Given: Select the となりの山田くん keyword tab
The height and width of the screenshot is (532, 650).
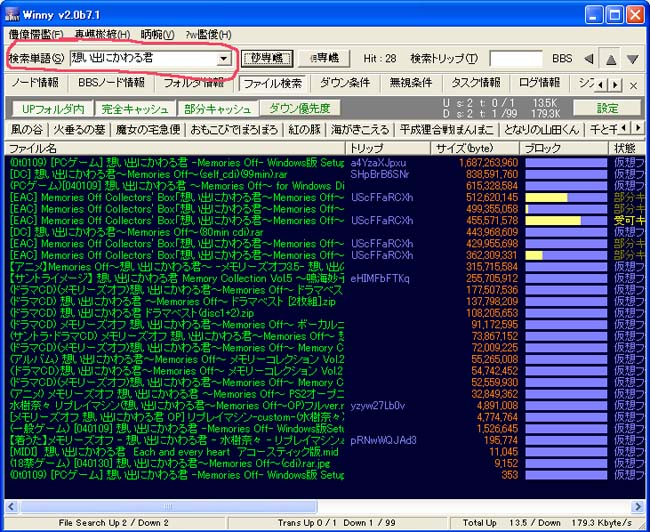Looking at the screenshot, I should point(541,130).
